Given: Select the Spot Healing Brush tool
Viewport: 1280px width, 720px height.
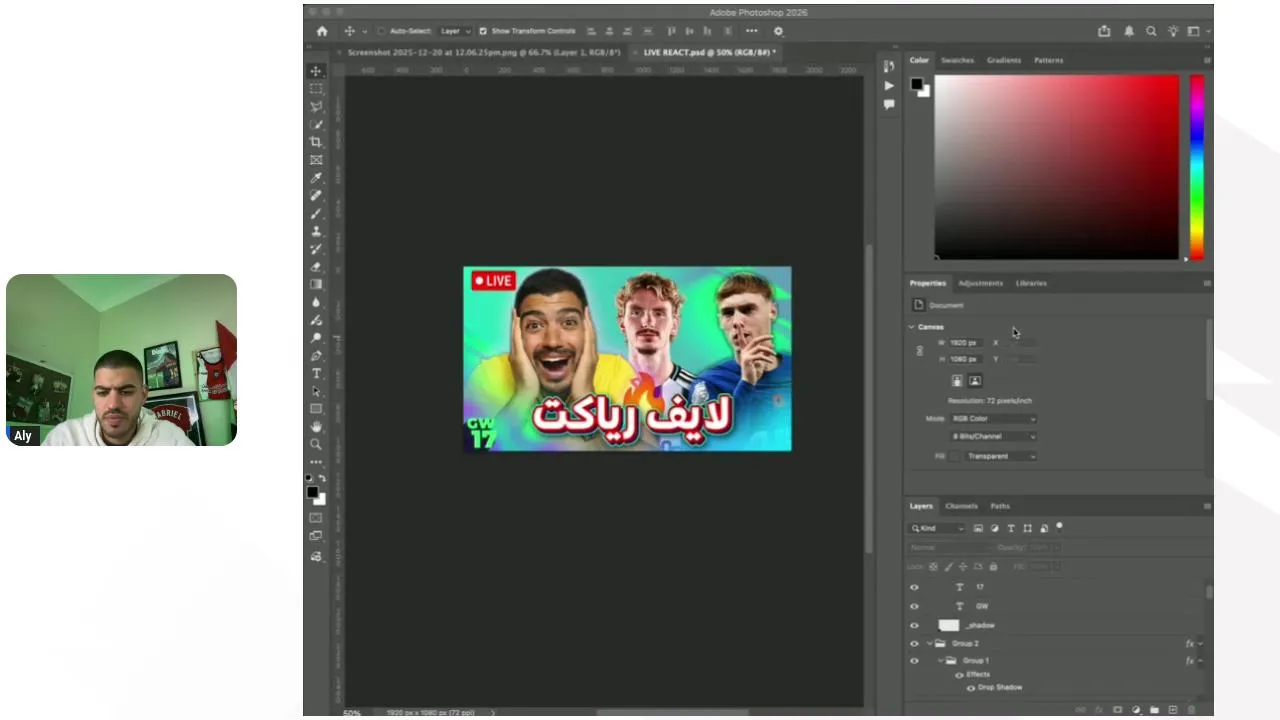Looking at the screenshot, I should pyautogui.click(x=316, y=196).
